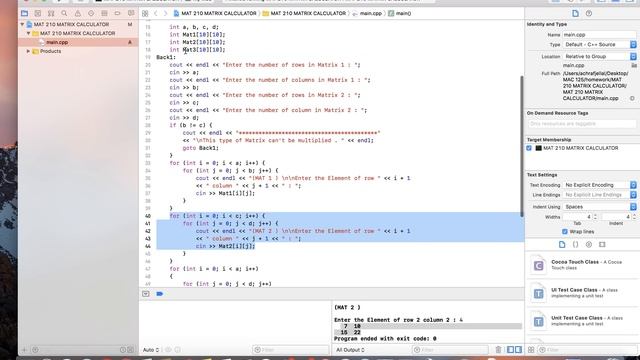Open the Debug navigator

point(104,13)
